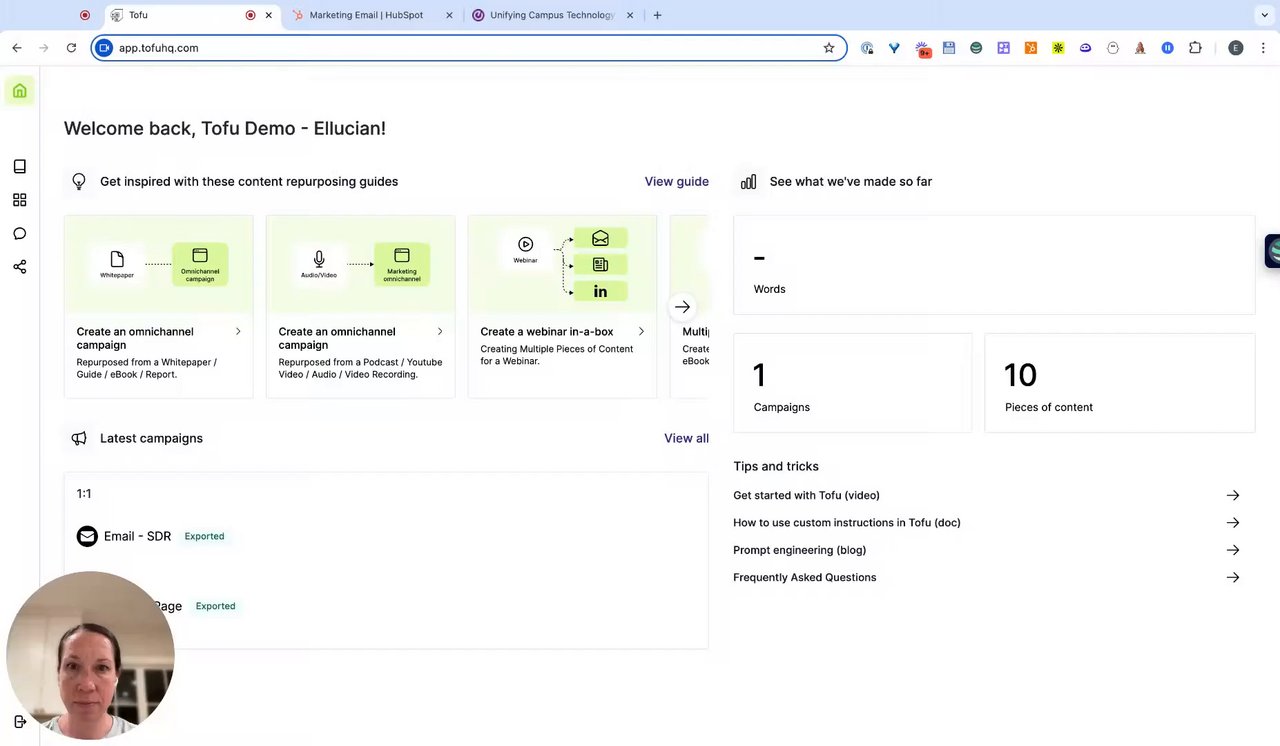This screenshot has width=1280, height=746.
Task: Expand the tab search dropdown arrow
Action: point(1264,15)
